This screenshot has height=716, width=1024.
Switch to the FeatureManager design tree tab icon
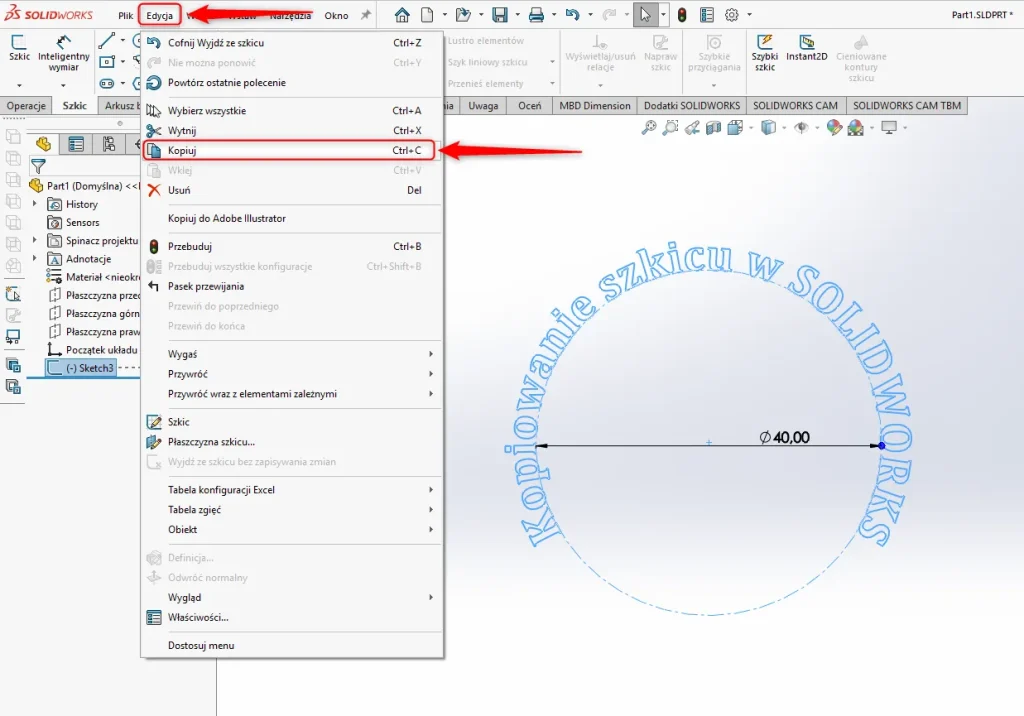43,144
